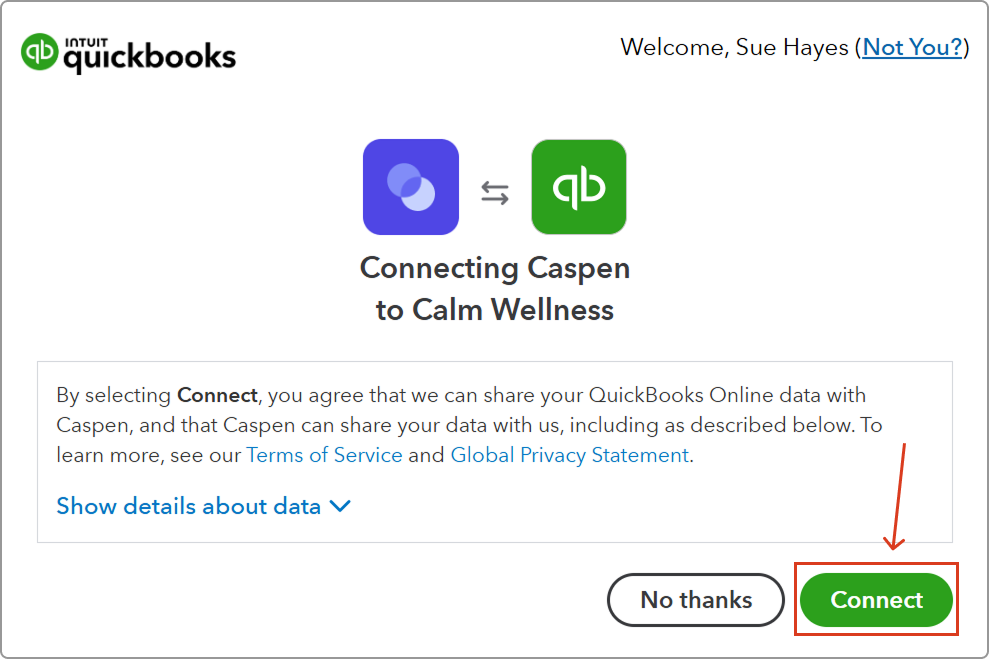This screenshot has height=659, width=989.
Task: Click the down chevron beside Show details
Action: tap(340, 506)
